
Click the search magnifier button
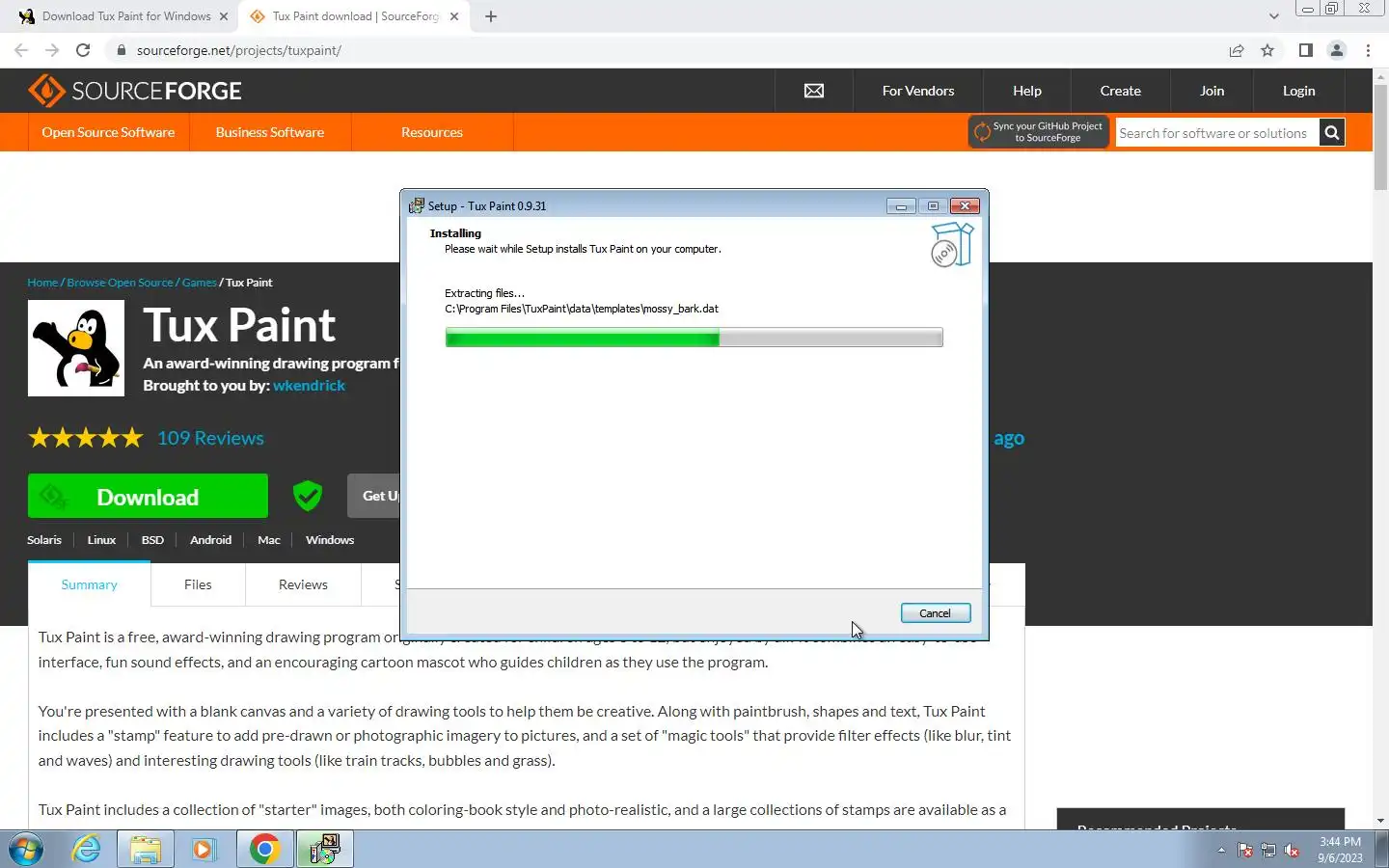point(1332,133)
